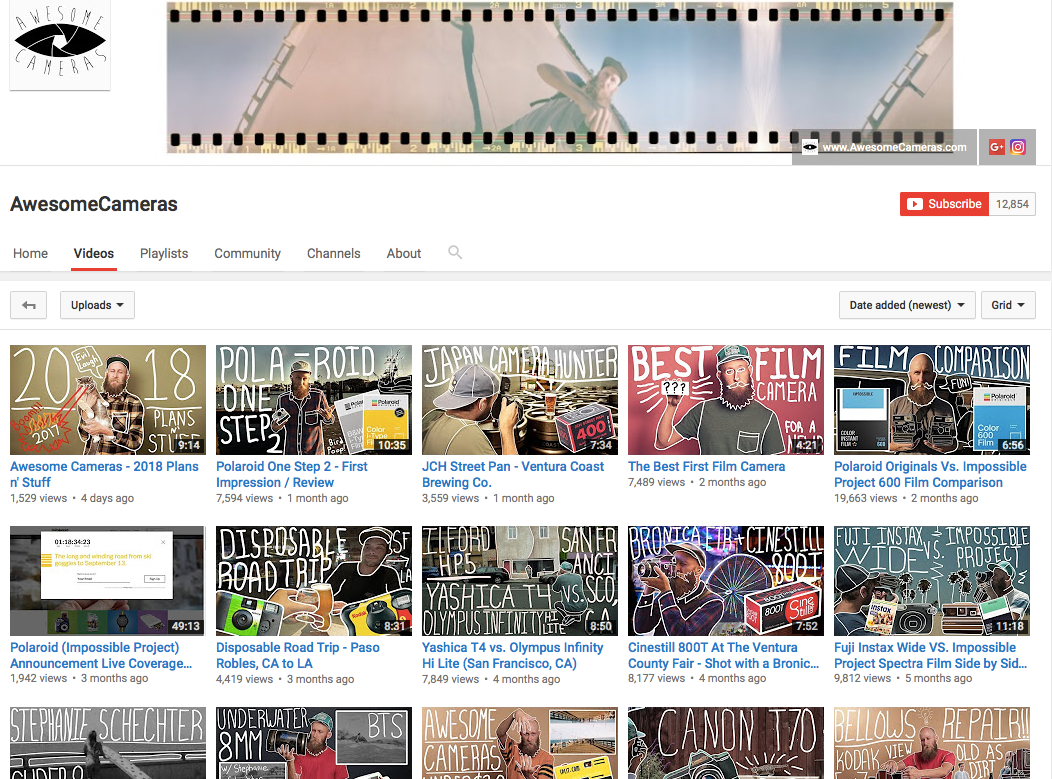Open the Best Film Camera thumbnail
This screenshot has height=779, width=1052.
[726, 400]
